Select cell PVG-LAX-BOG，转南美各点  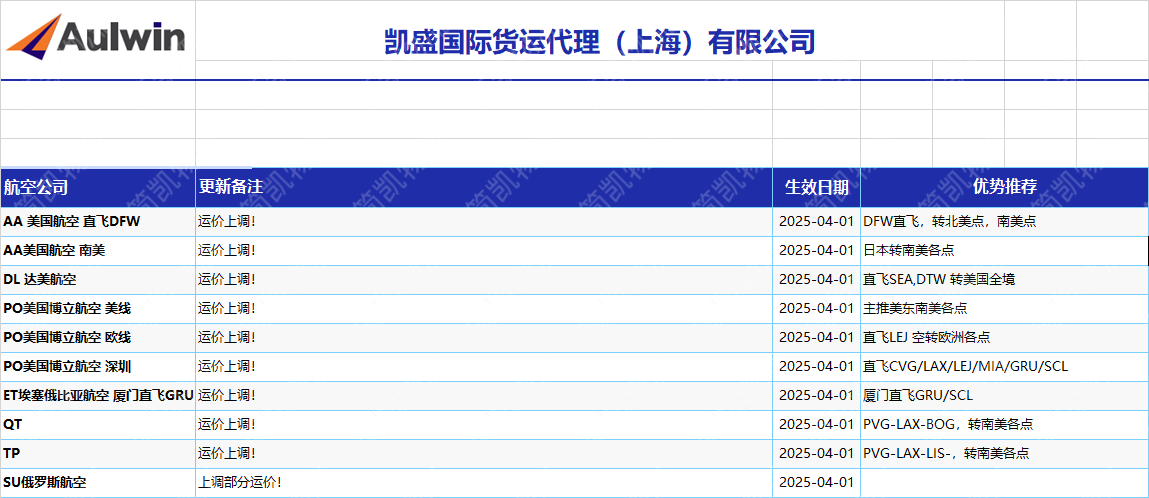1005,425
